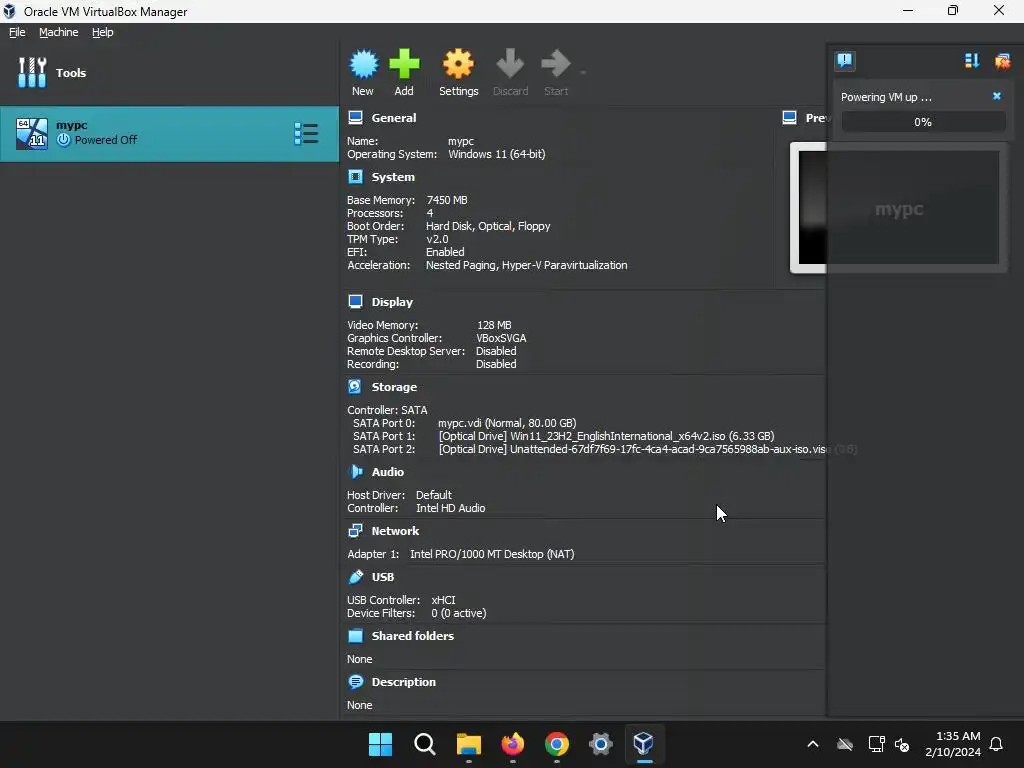Click the VirtualBox taskbar icon
This screenshot has height=768, width=1024.
coord(644,744)
